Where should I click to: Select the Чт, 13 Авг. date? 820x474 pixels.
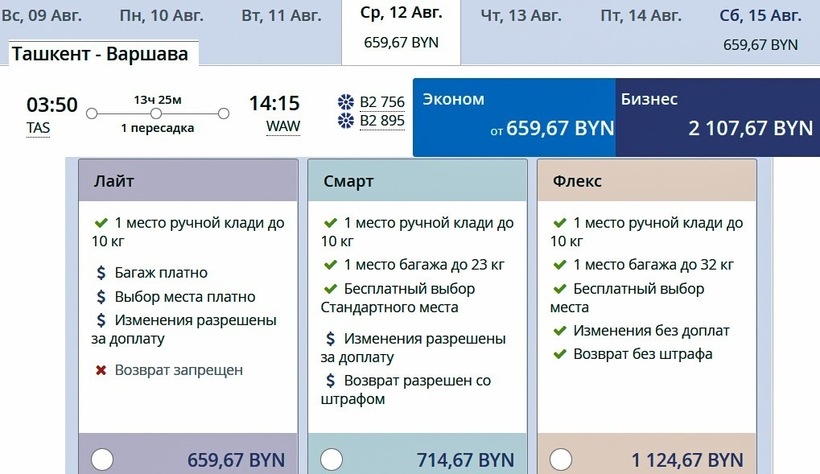pyautogui.click(x=520, y=16)
